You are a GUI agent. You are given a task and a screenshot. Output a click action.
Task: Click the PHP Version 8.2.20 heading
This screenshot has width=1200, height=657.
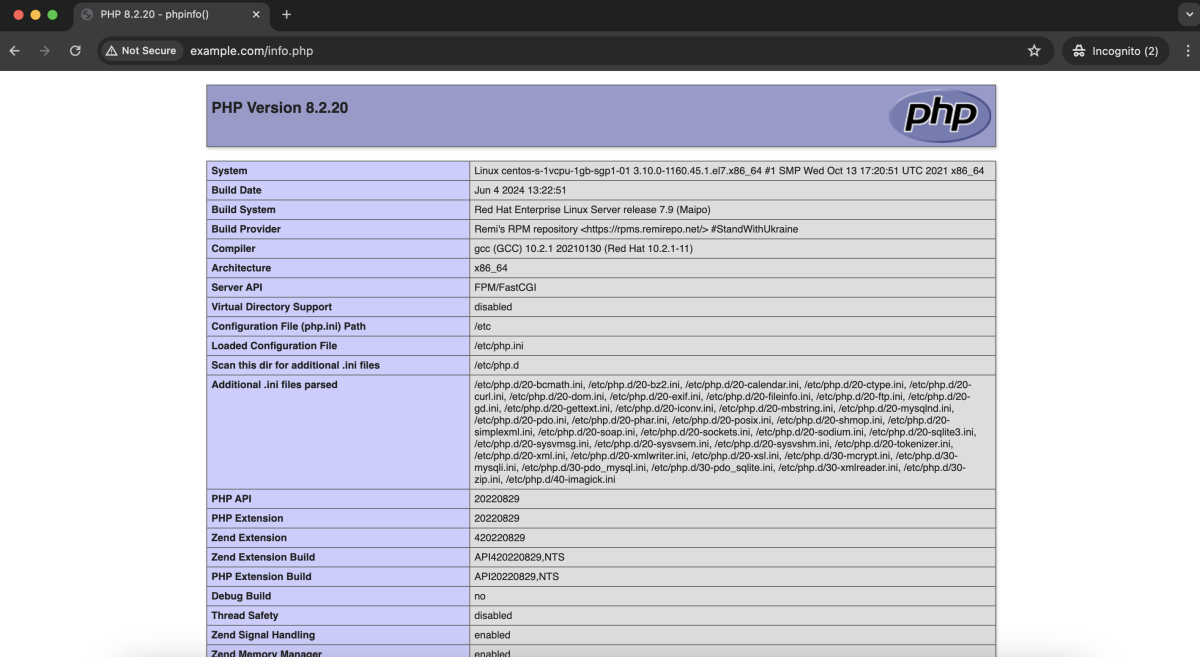click(280, 108)
